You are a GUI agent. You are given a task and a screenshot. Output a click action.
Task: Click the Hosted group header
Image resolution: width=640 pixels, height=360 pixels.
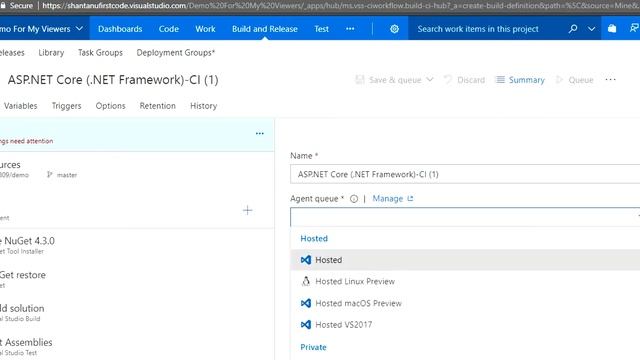[x=314, y=238]
